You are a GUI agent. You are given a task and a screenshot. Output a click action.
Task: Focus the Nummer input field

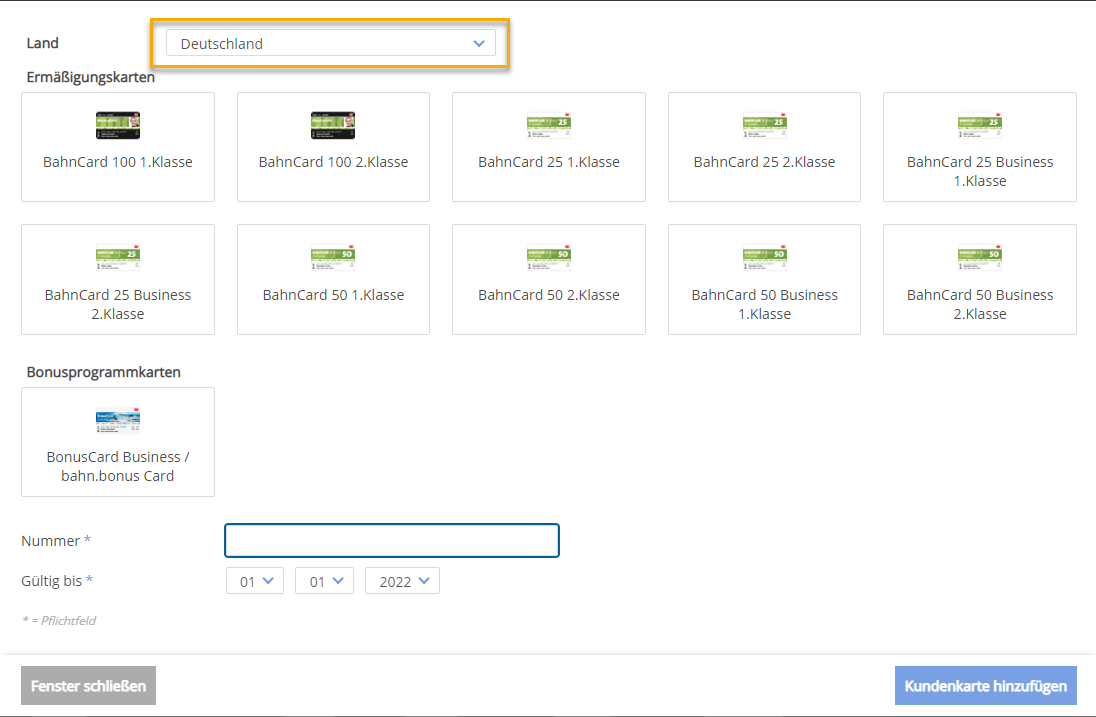pos(391,540)
